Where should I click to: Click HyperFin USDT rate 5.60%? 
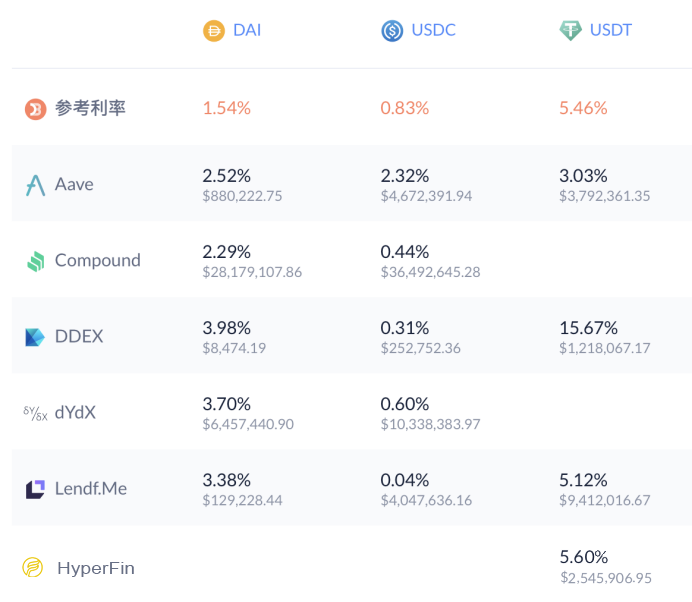(583, 557)
